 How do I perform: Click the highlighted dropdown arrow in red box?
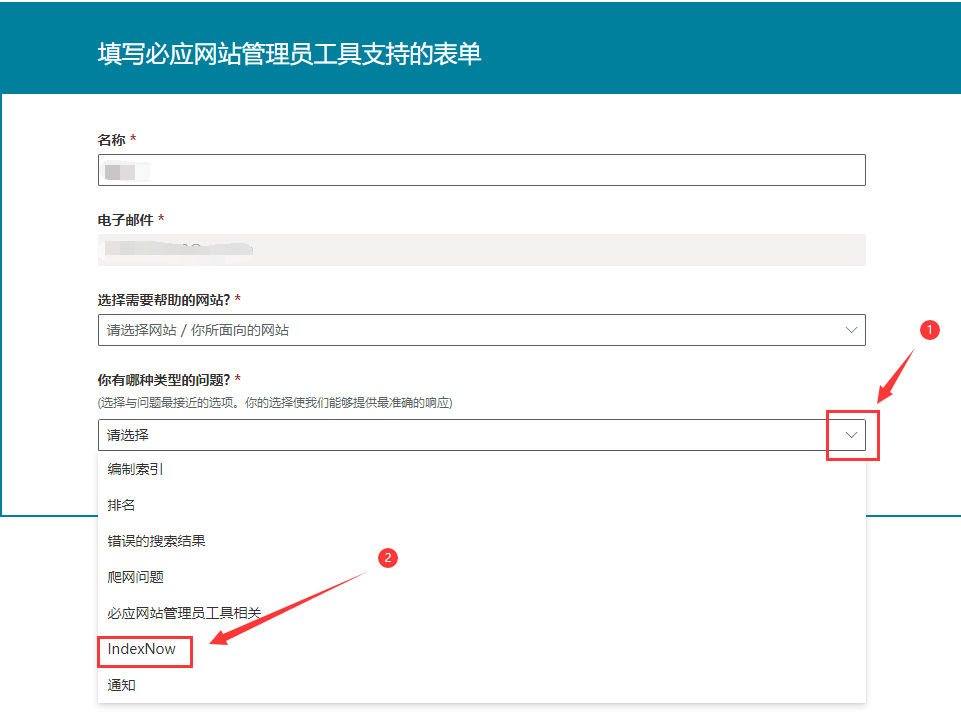click(x=852, y=435)
